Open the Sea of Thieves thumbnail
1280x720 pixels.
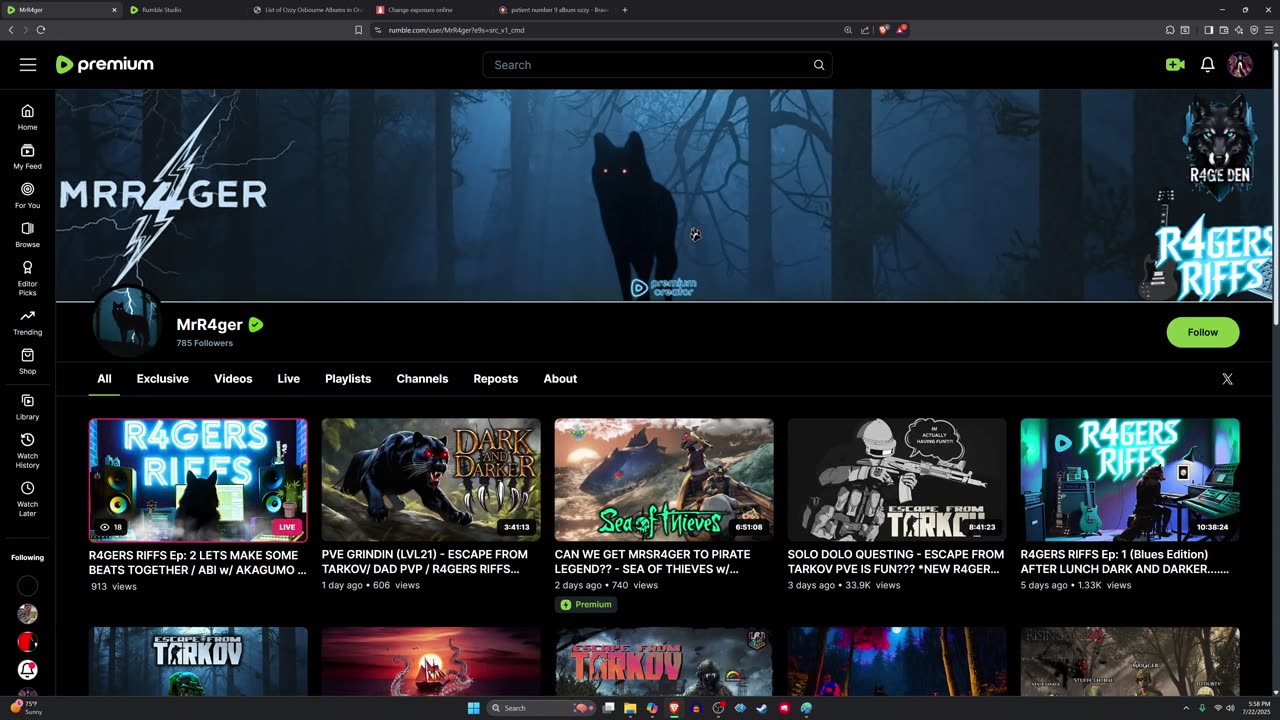tap(664, 480)
